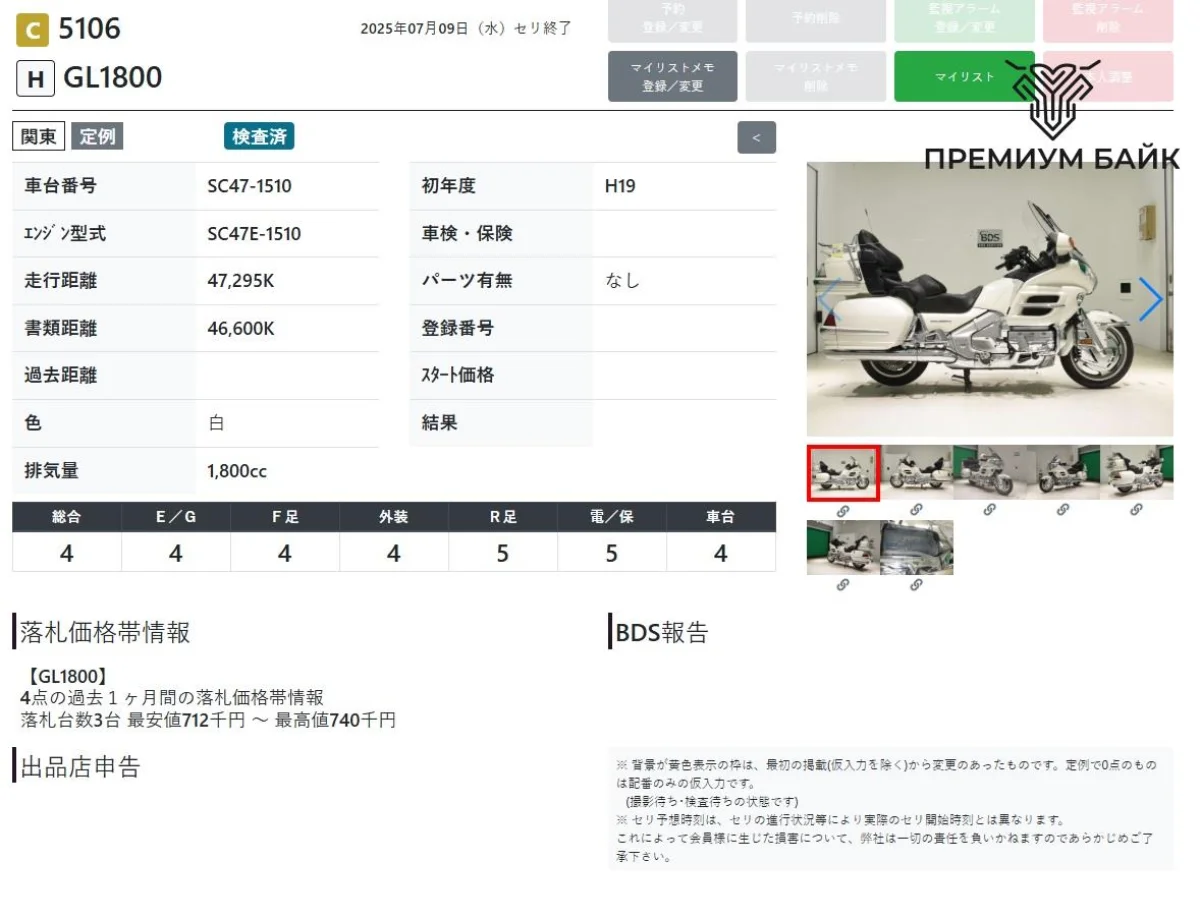Collapse the panel with the gray '<' button

pos(756,137)
